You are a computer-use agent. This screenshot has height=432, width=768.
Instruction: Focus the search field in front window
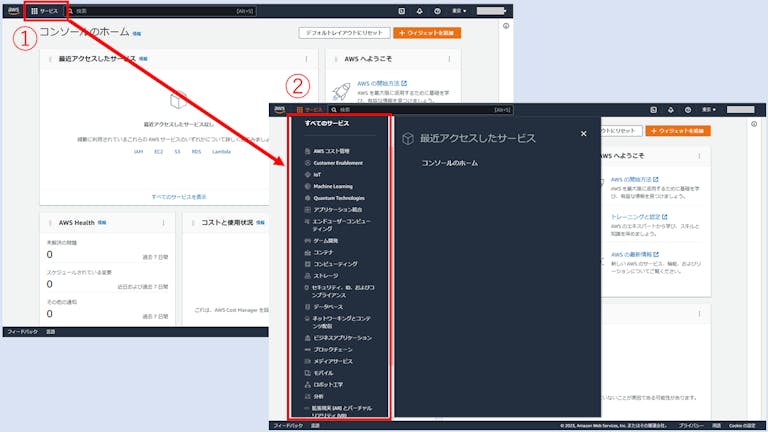[x=421, y=110]
